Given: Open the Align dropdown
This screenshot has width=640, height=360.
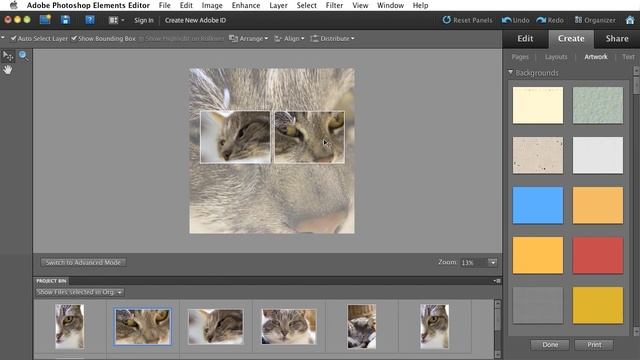Looking at the screenshot, I should coord(289,38).
